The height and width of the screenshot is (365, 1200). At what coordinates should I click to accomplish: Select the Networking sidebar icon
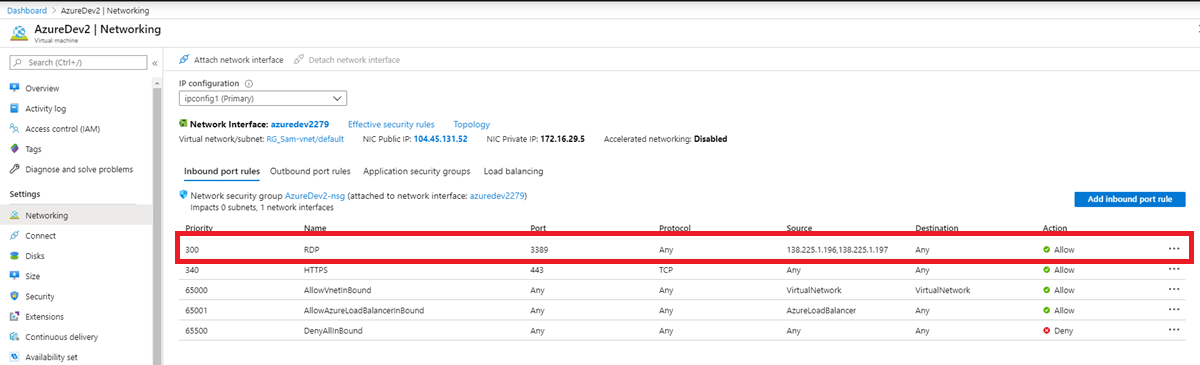15,215
